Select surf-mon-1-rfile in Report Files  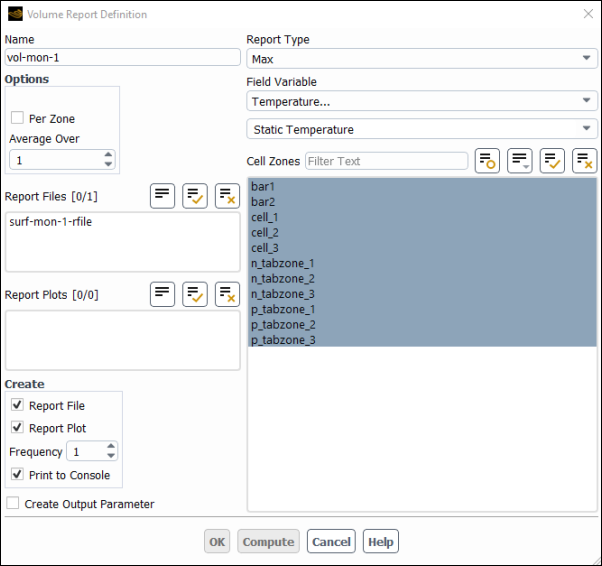tap(51, 222)
